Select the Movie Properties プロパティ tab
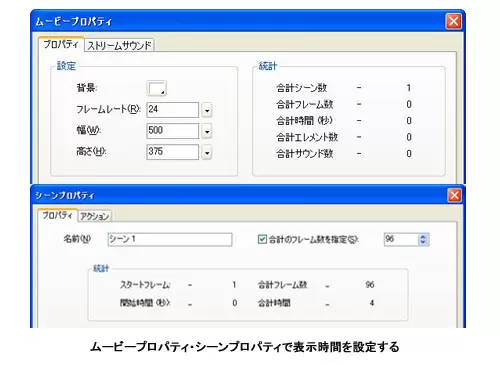Screen dimensions: 500x365 pyautogui.click(x=61, y=44)
